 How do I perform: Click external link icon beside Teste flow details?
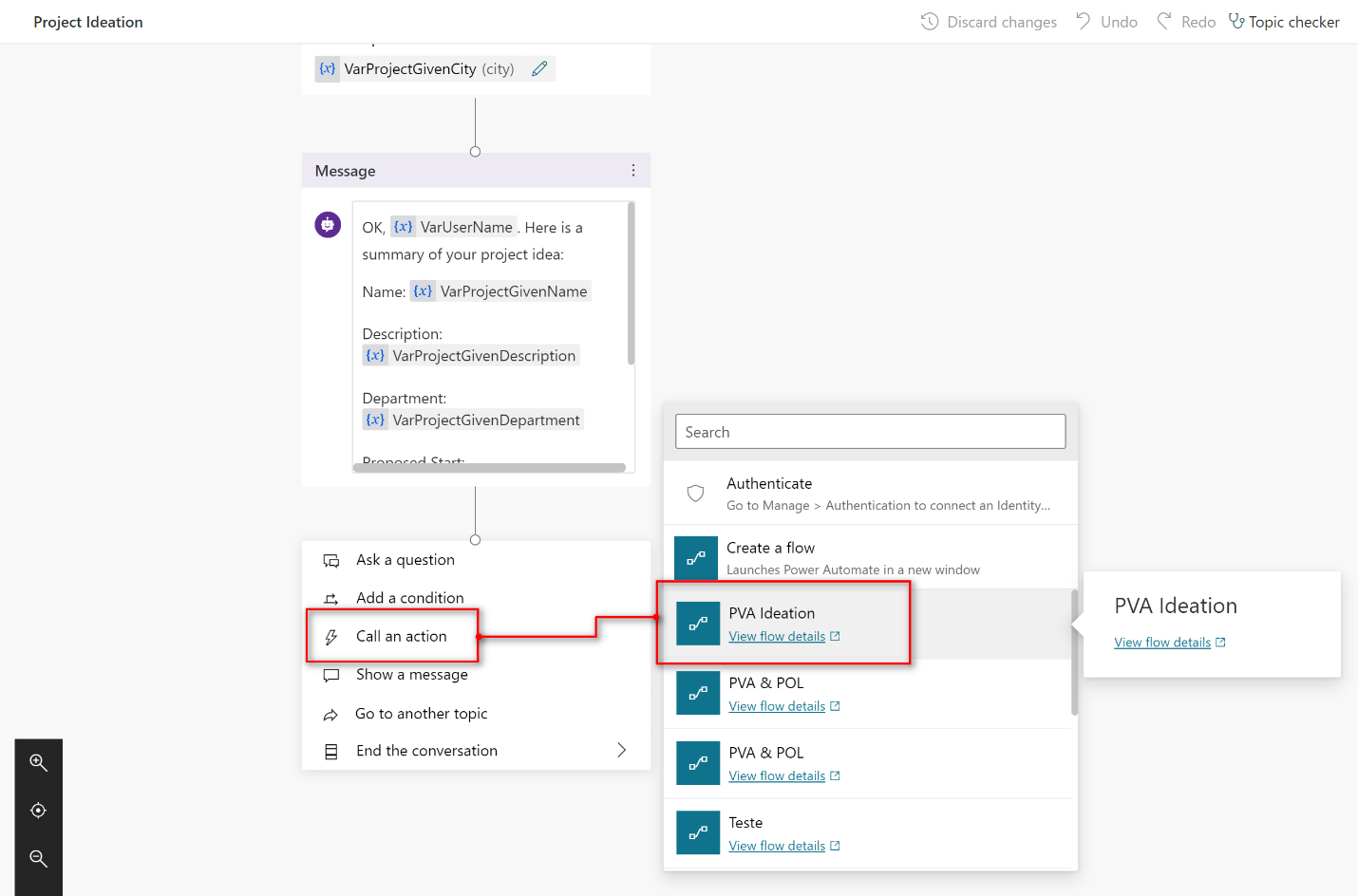tap(835, 846)
